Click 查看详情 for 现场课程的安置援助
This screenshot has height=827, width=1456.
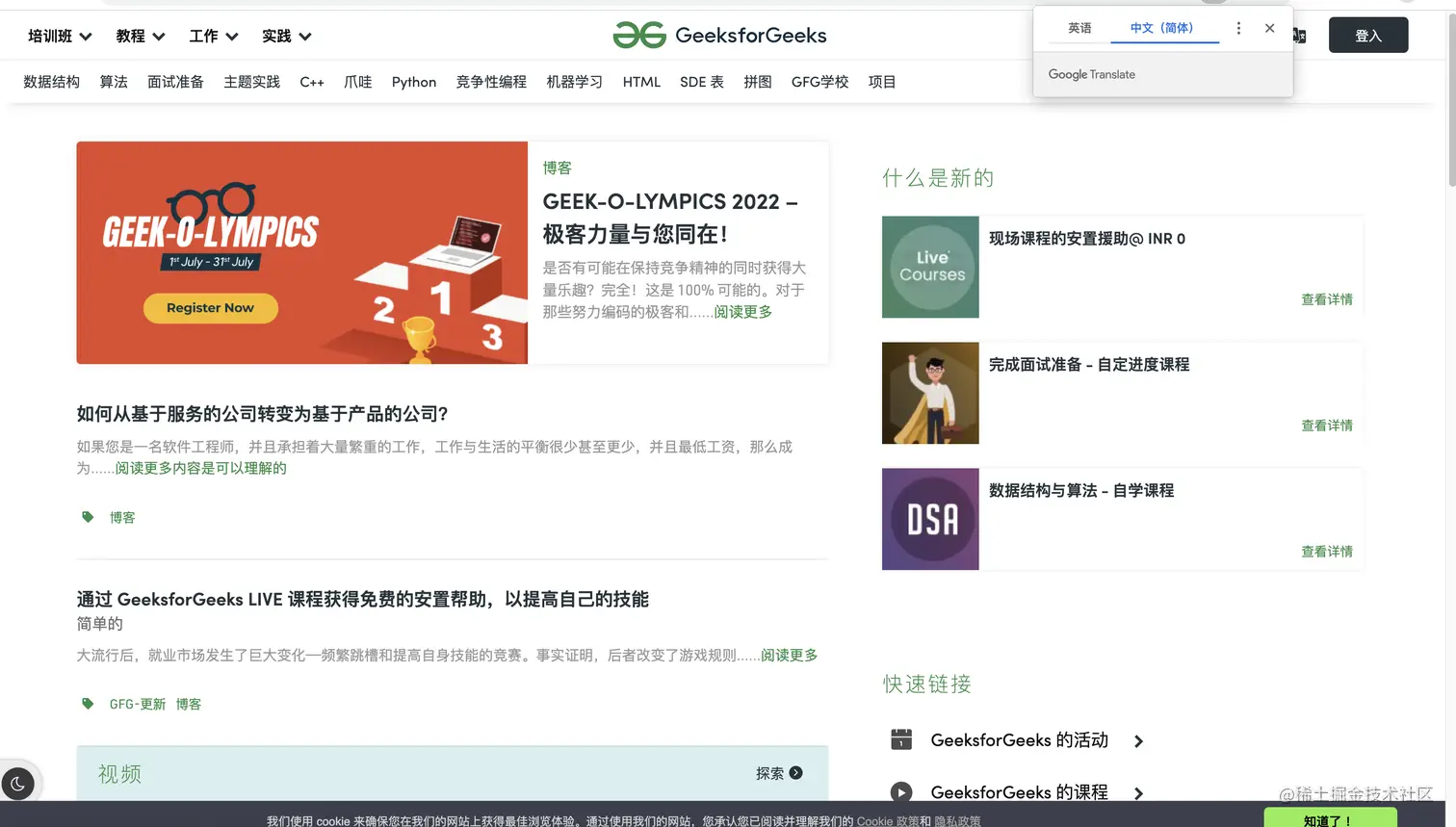[x=1327, y=299]
